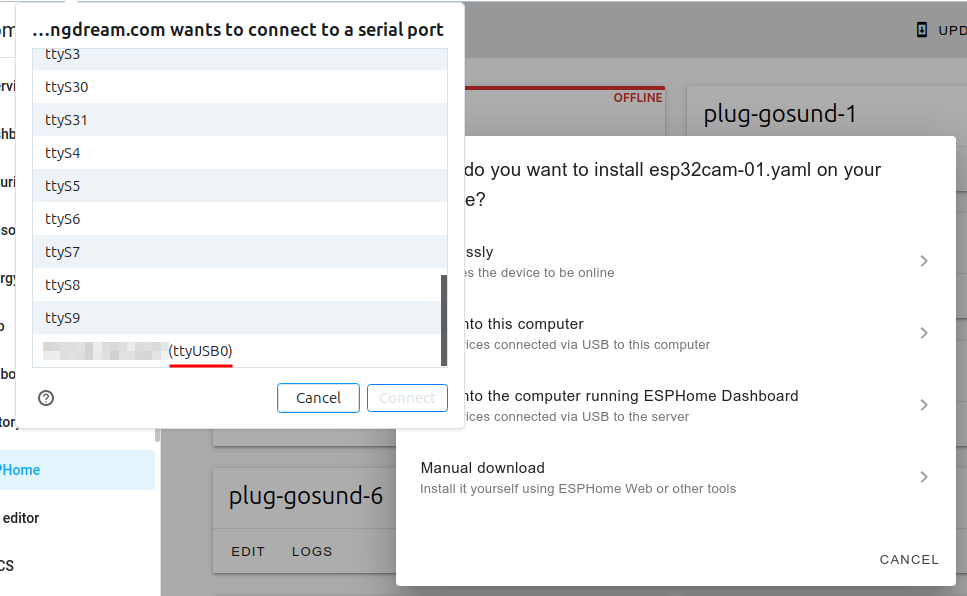Cancel the serial port dialog
Screen dimensions: 967x596
(318, 398)
